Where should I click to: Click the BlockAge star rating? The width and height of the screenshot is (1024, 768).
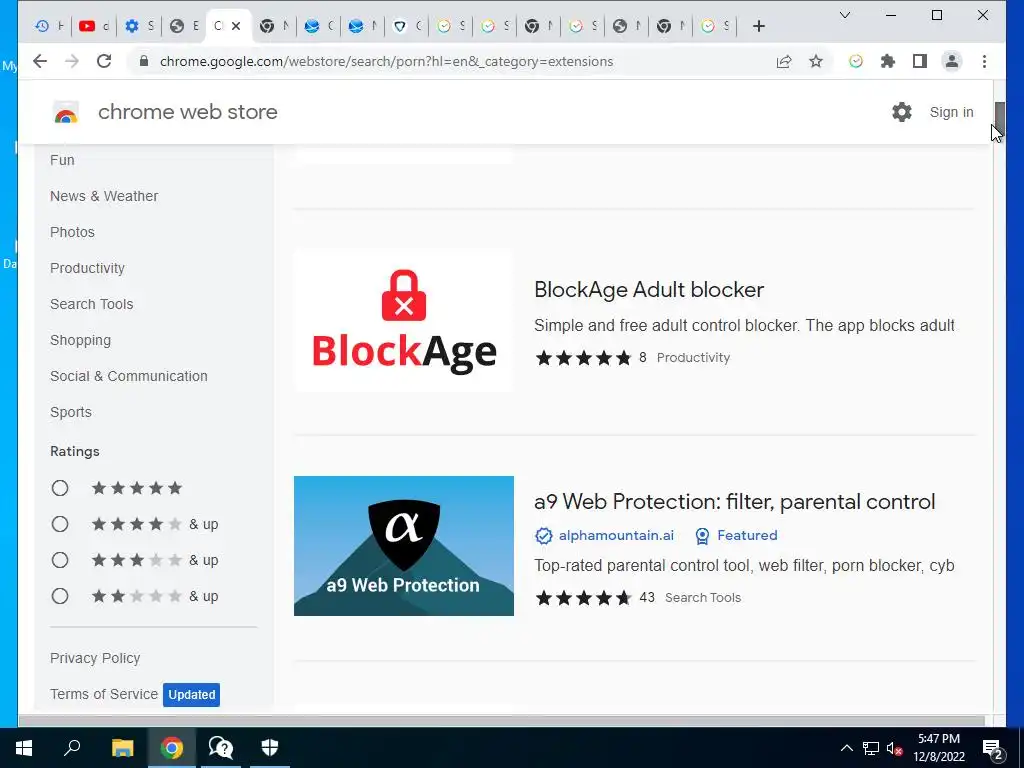[x=583, y=358]
